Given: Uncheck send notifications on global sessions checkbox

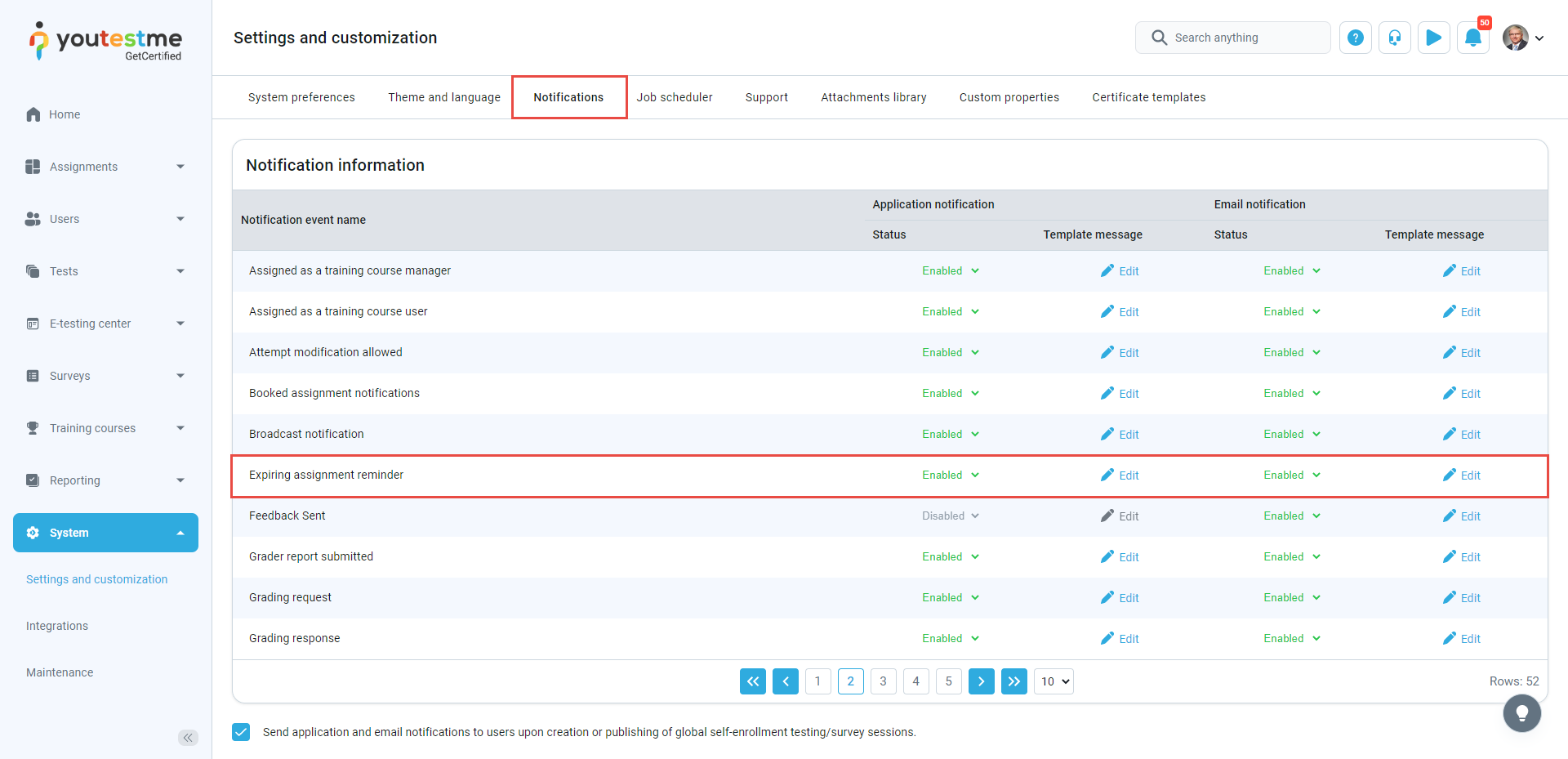Looking at the screenshot, I should [241, 732].
